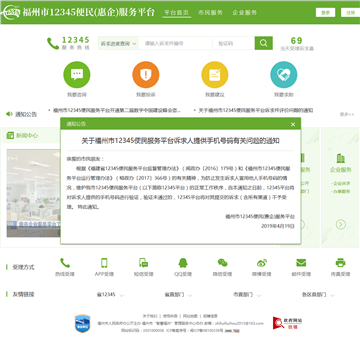Viewport: 360px width, 360px height.
Task: Open 办事服务 link in 企业服务 card
Action: [x=341, y=192]
